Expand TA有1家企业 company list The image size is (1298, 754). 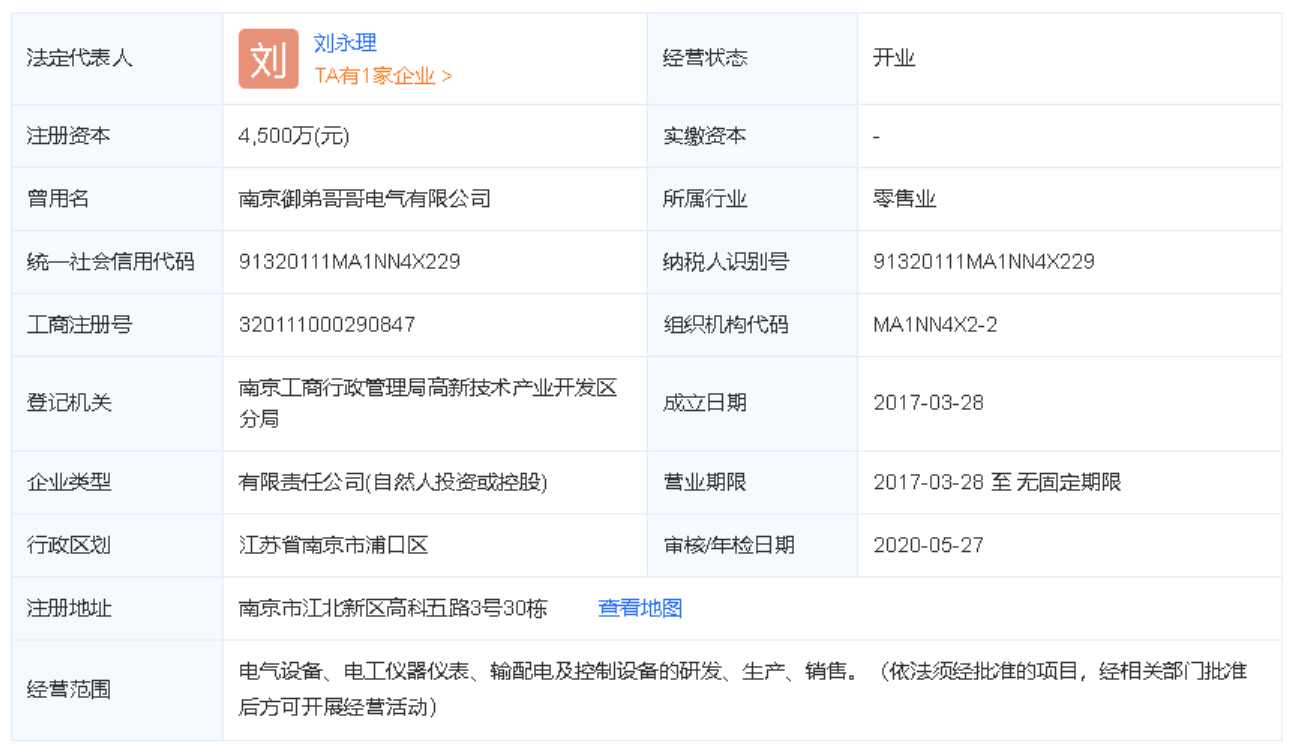click(x=383, y=76)
